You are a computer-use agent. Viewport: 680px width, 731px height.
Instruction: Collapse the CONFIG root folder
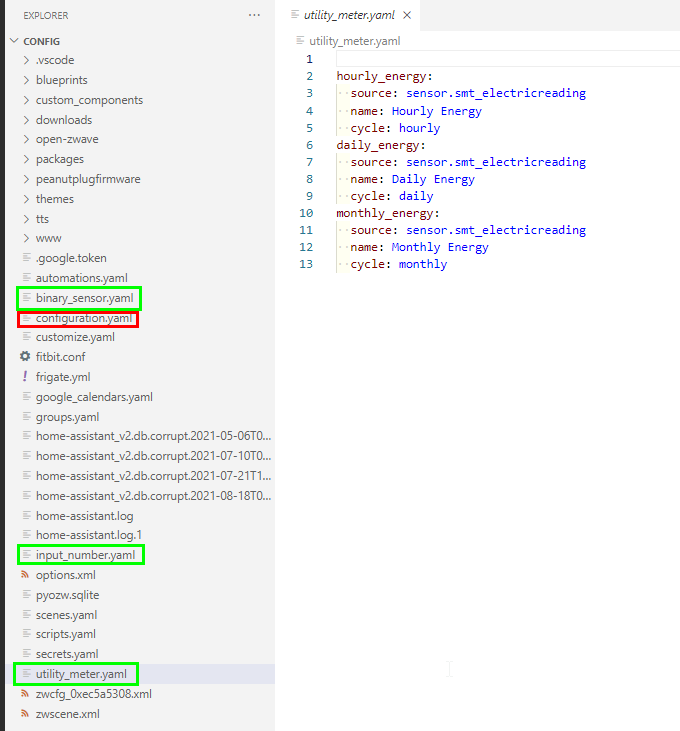point(14,41)
